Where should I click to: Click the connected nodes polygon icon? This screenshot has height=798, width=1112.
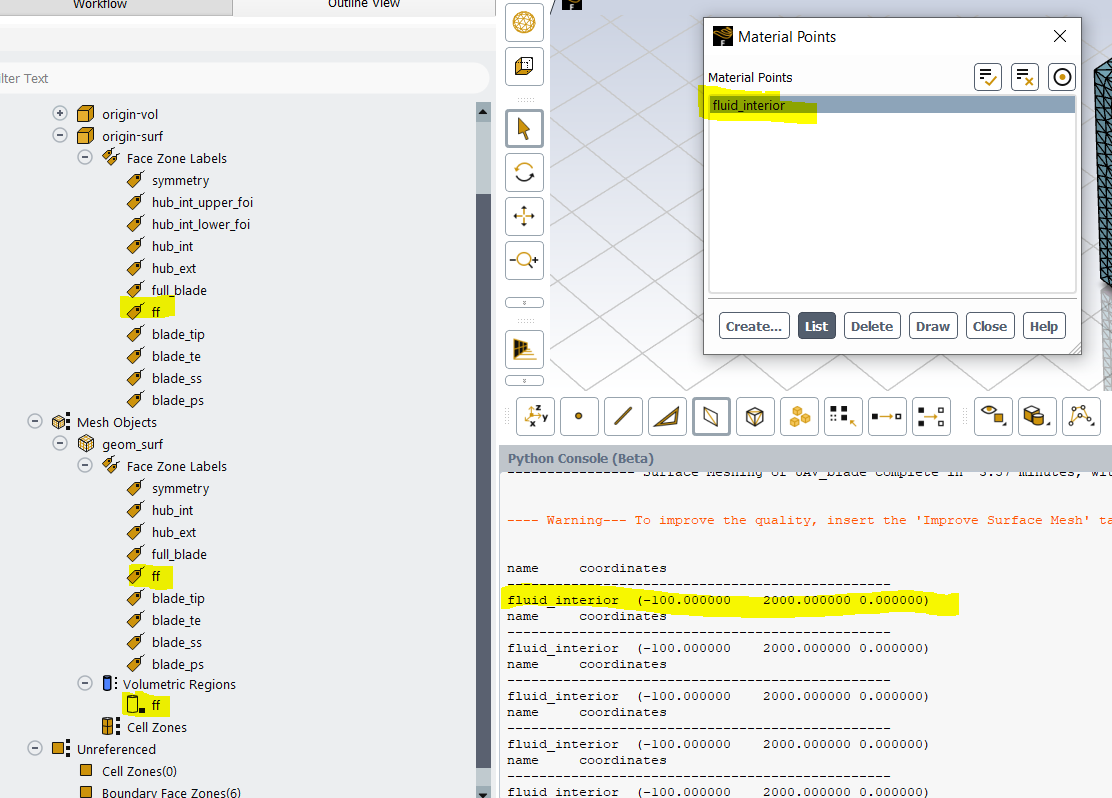(x=1081, y=416)
